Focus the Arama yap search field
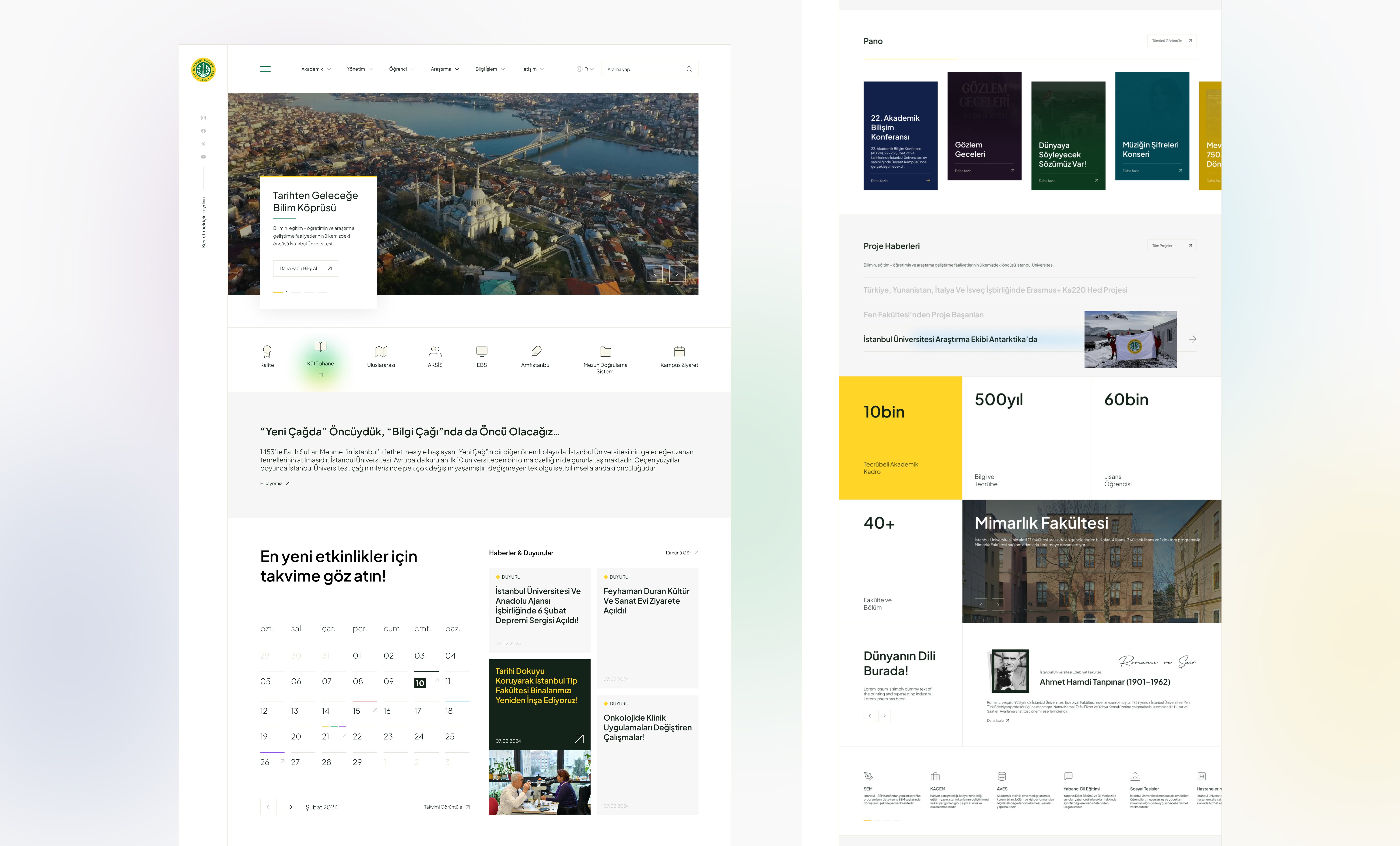This screenshot has height=846, width=1400. (x=649, y=69)
